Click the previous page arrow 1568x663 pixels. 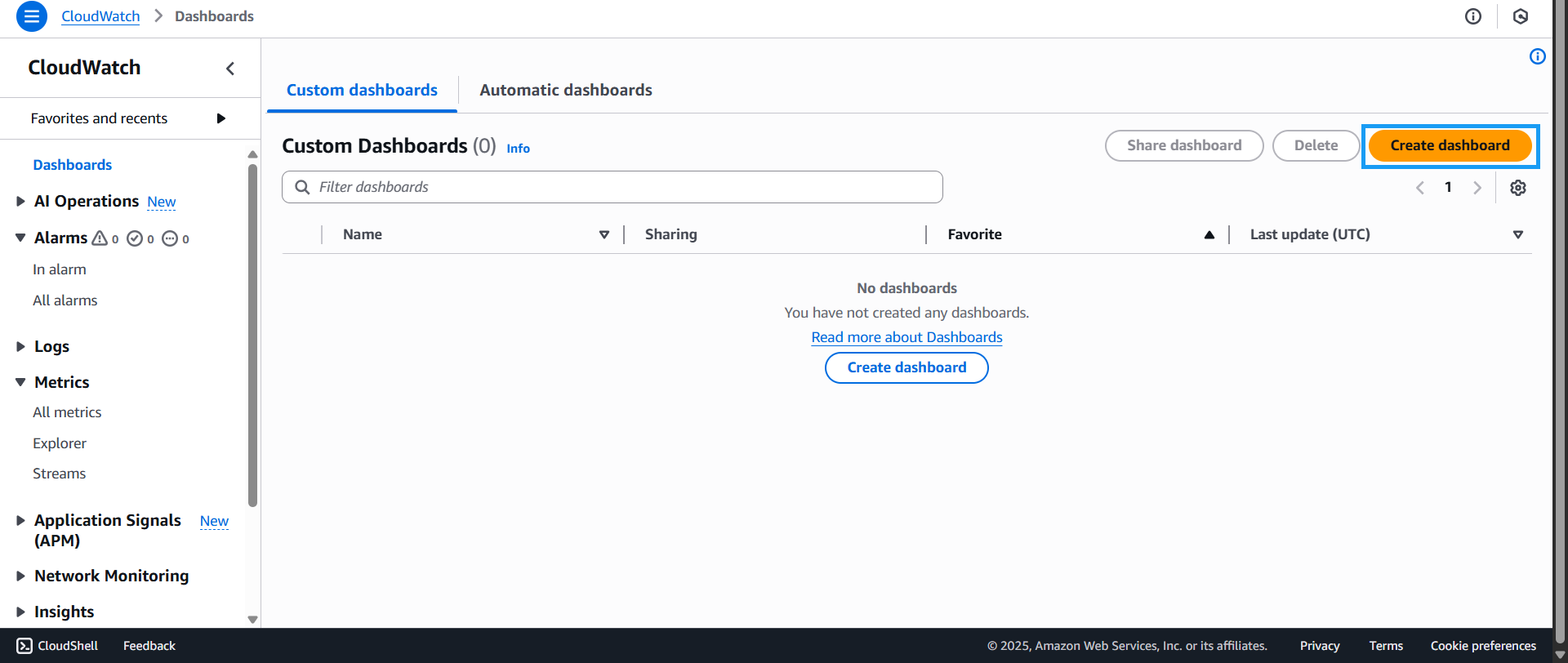point(1420,188)
